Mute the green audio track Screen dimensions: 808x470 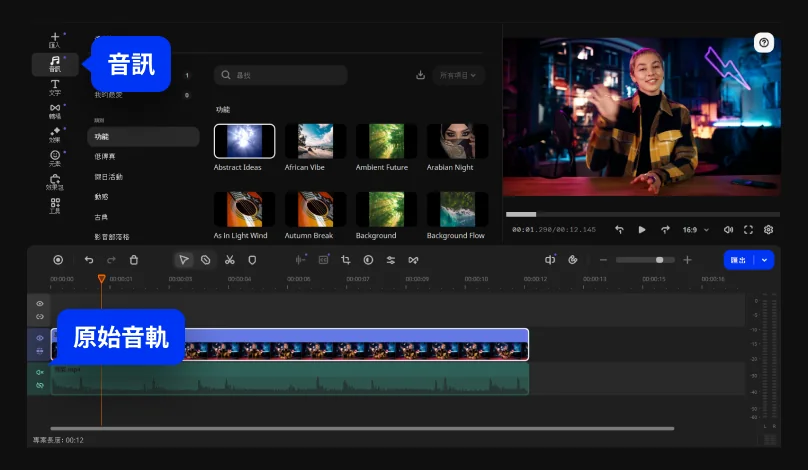tap(40, 372)
